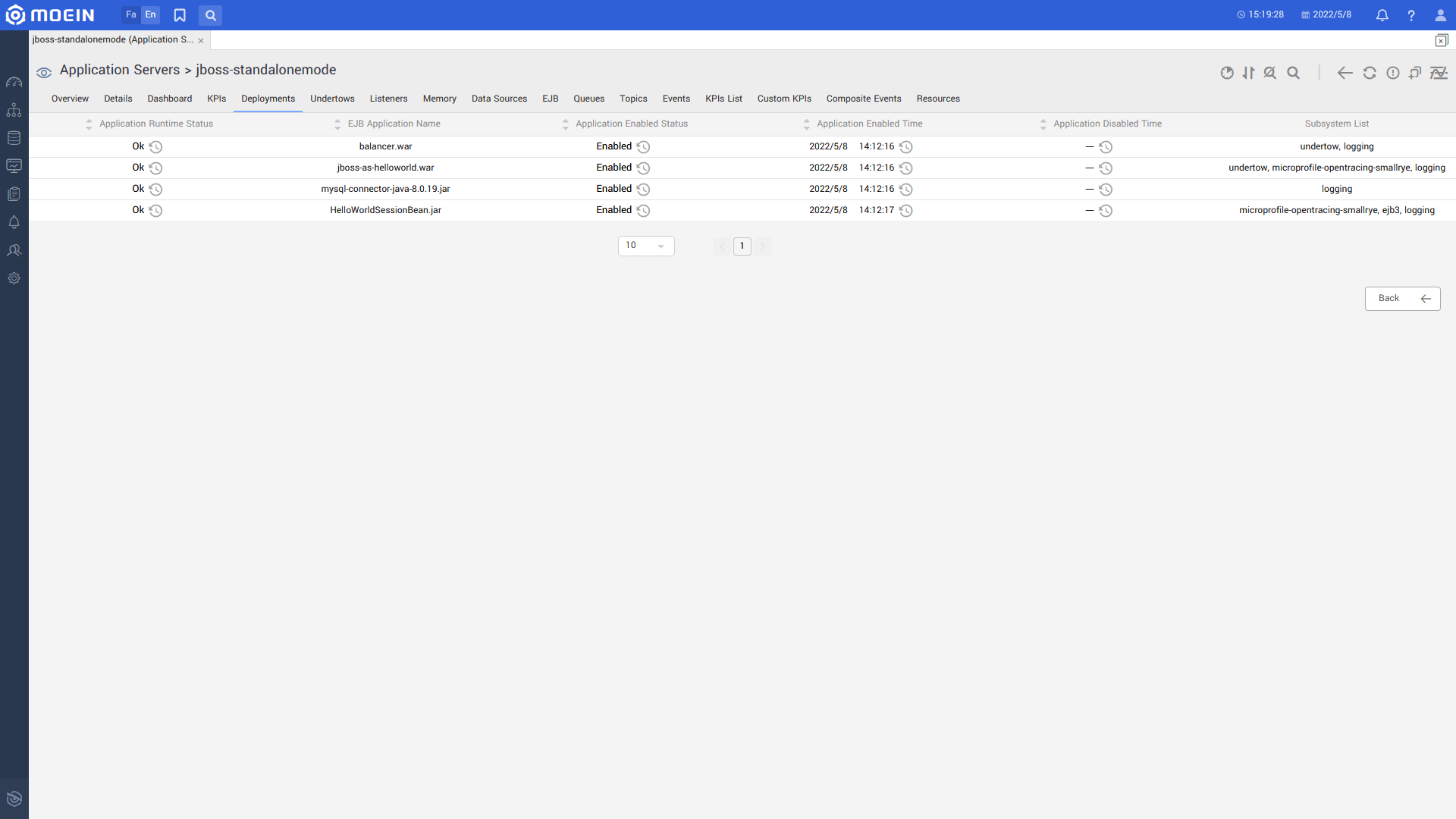Click the sort arrows toolbar icon
The width and height of the screenshot is (1456, 819).
1248,73
